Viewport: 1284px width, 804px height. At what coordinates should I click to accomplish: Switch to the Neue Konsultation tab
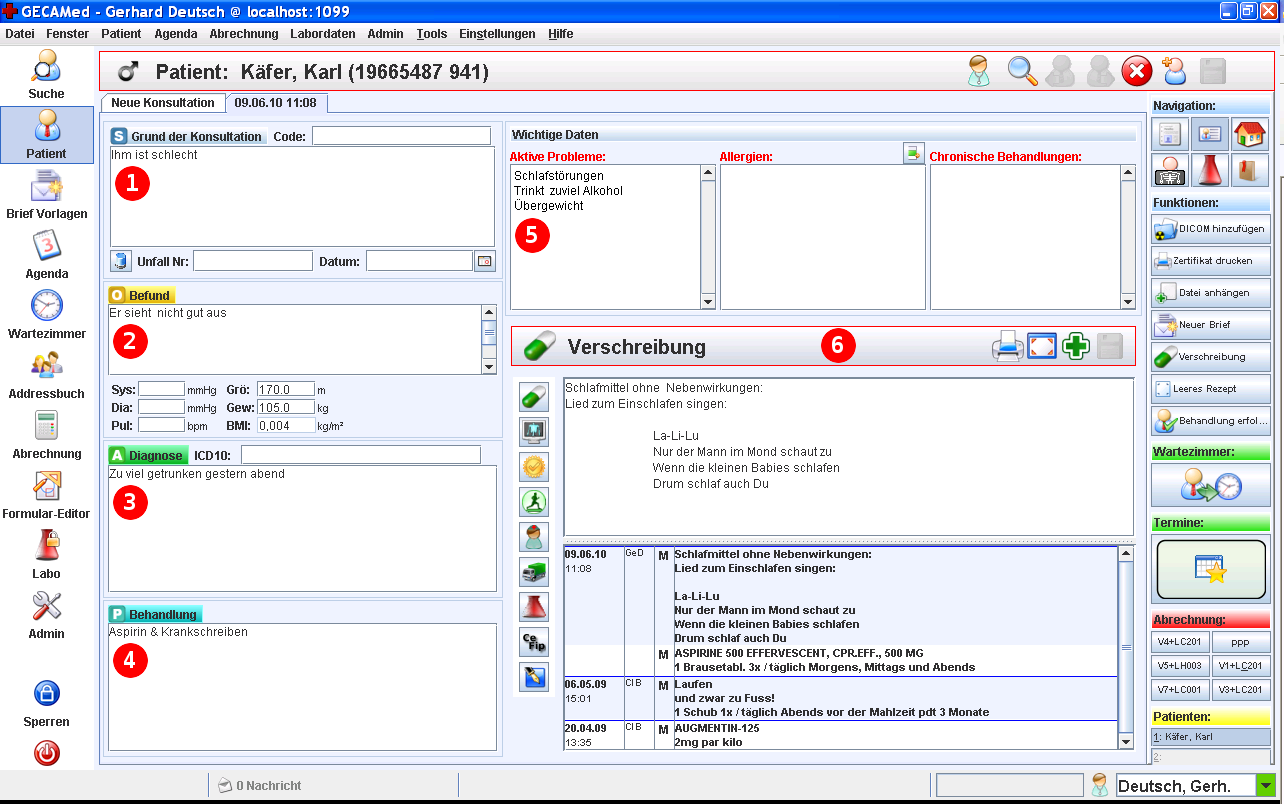coord(162,103)
